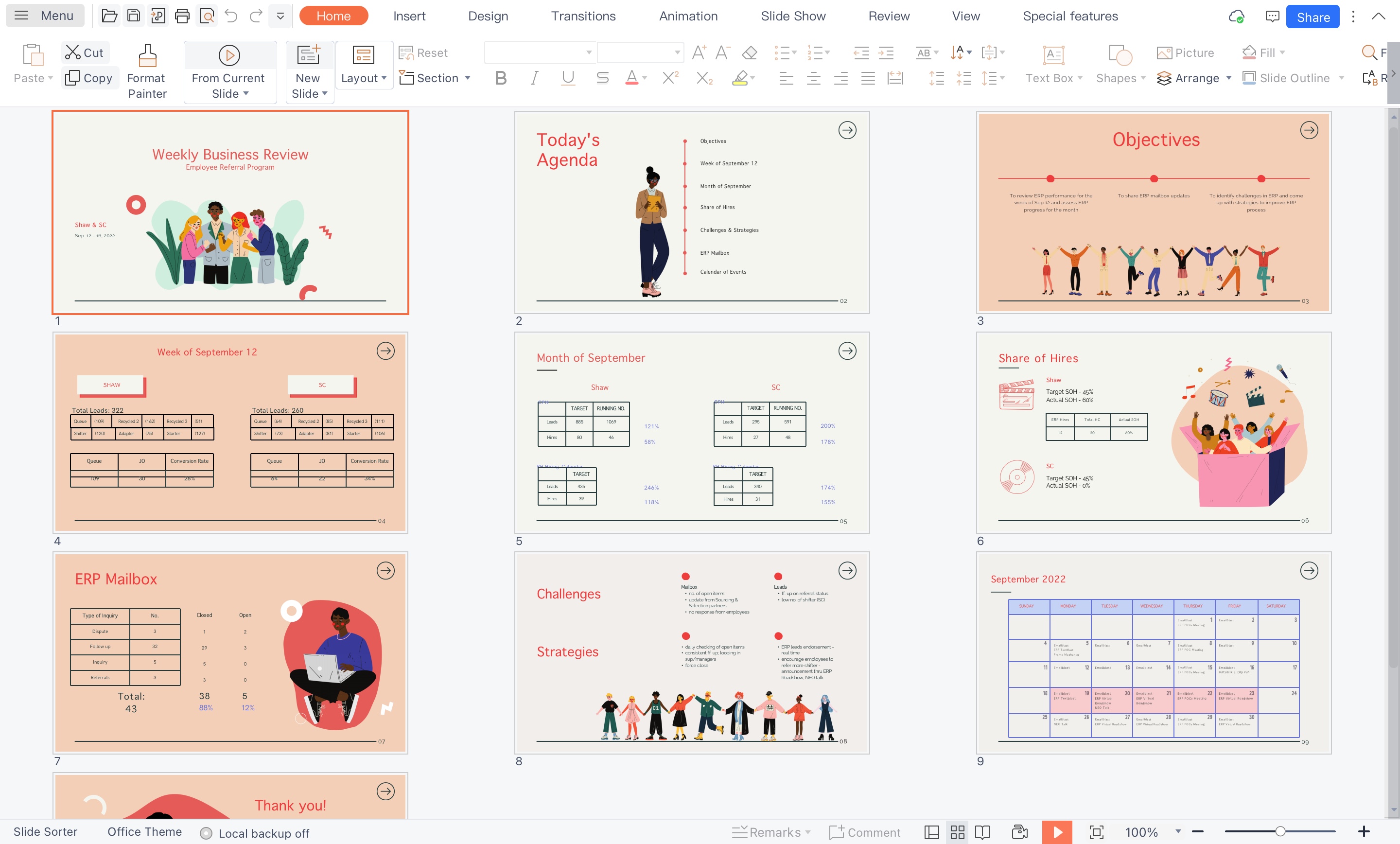
Task: Click the Undo arrow icon
Action: tap(231, 16)
